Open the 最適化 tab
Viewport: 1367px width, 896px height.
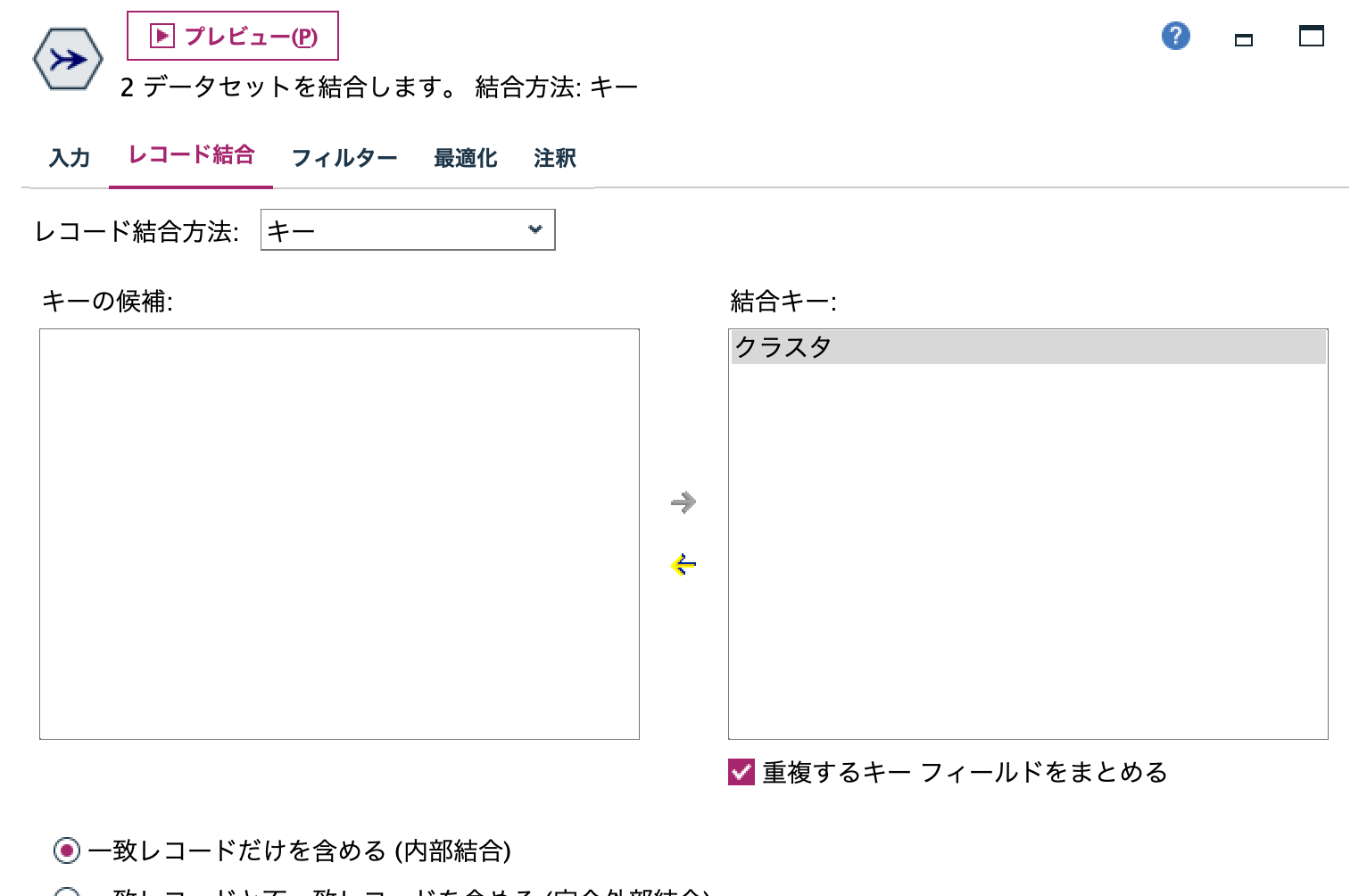point(465,156)
